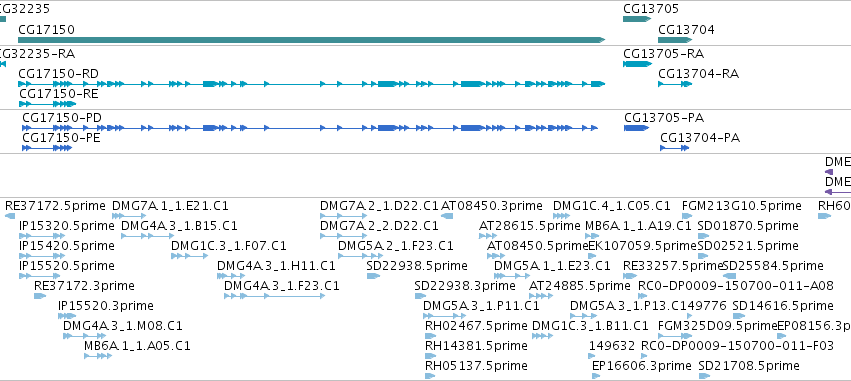851x381 pixels.
Task: Click the CG17150-PE protein label
Action: pos(61,138)
